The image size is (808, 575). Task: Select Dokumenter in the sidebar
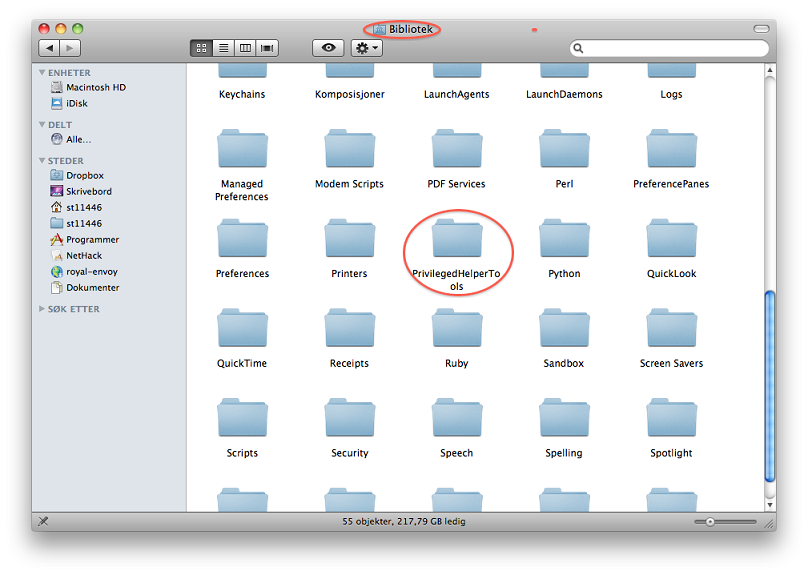pyautogui.click(x=92, y=288)
